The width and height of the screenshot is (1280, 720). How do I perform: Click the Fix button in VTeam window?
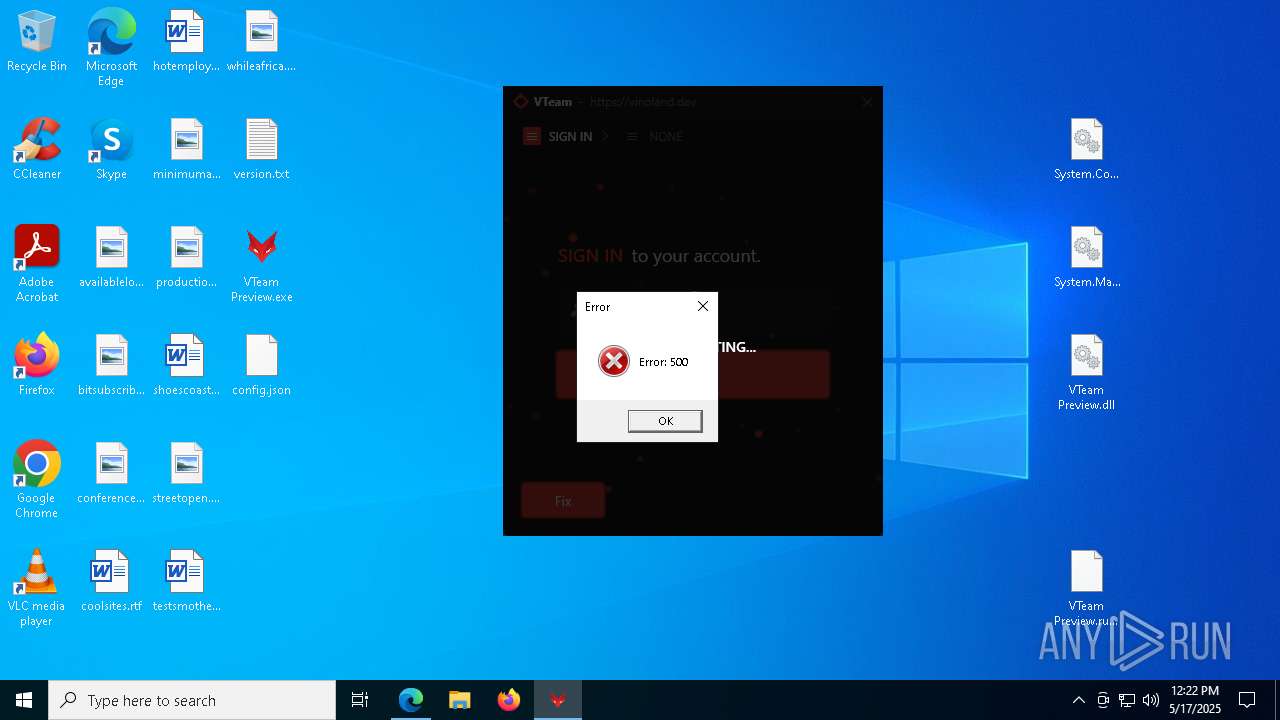[563, 500]
